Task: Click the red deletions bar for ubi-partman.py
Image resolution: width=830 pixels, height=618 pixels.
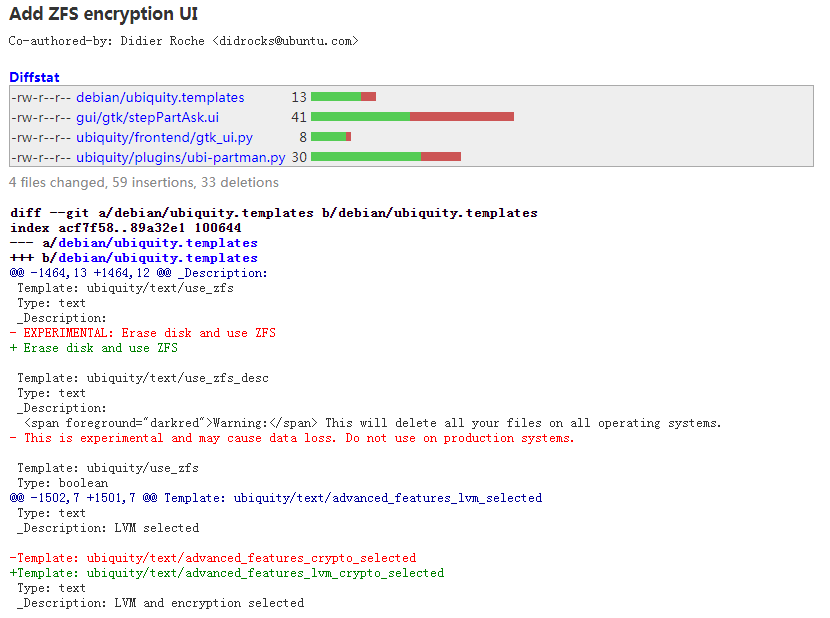Action: tap(440, 157)
